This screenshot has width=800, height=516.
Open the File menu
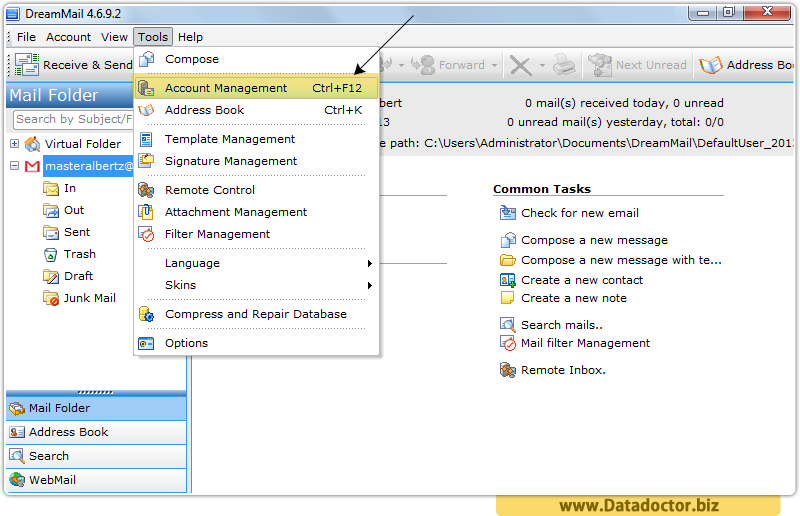[26, 37]
